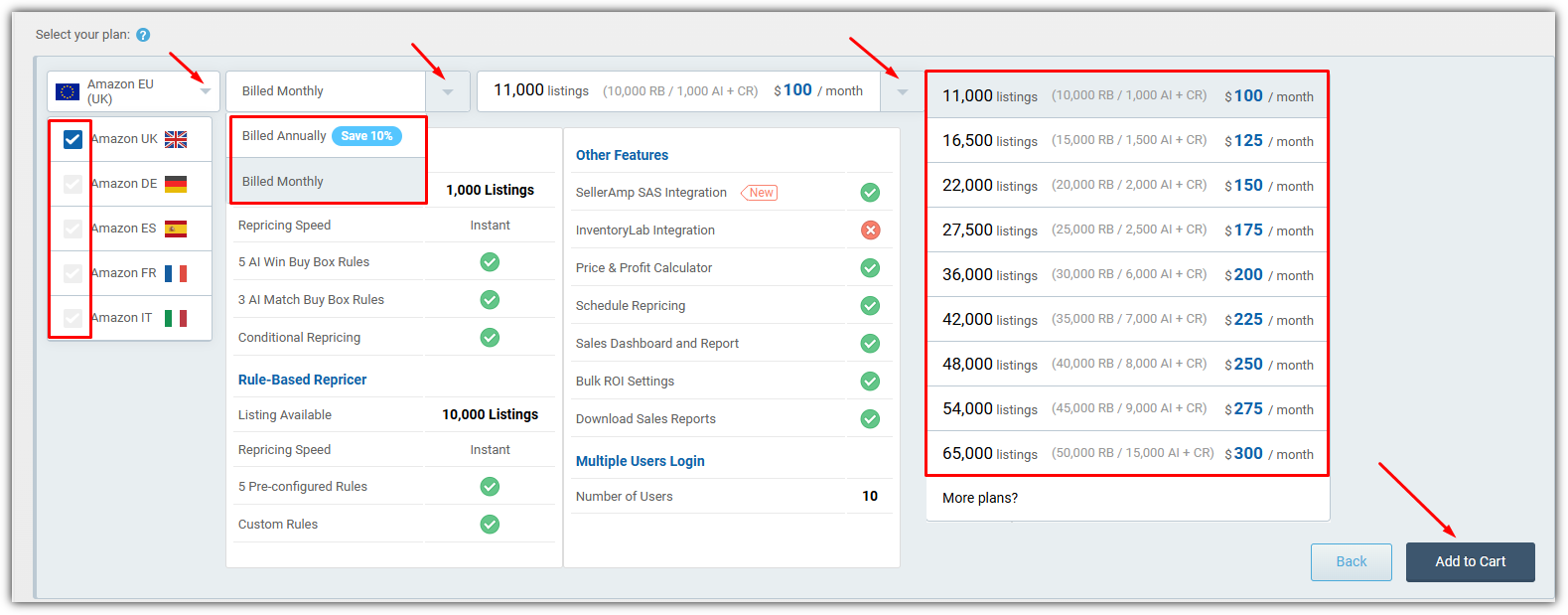Click the Sales Dashboard and Report label
This screenshot has width=1568, height=615.
657,344
